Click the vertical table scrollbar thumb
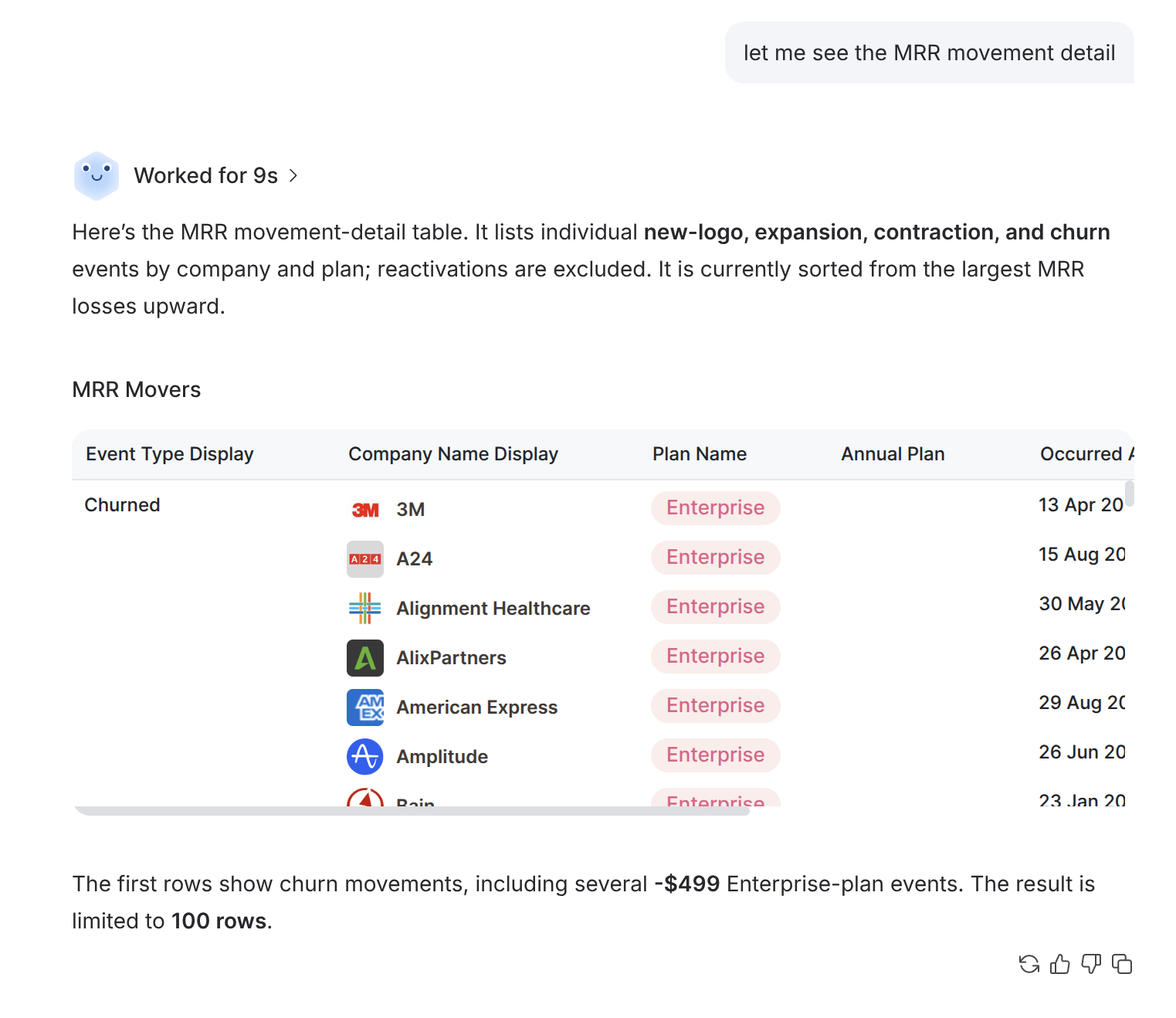The width and height of the screenshot is (1176, 1018). click(x=1129, y=494)
